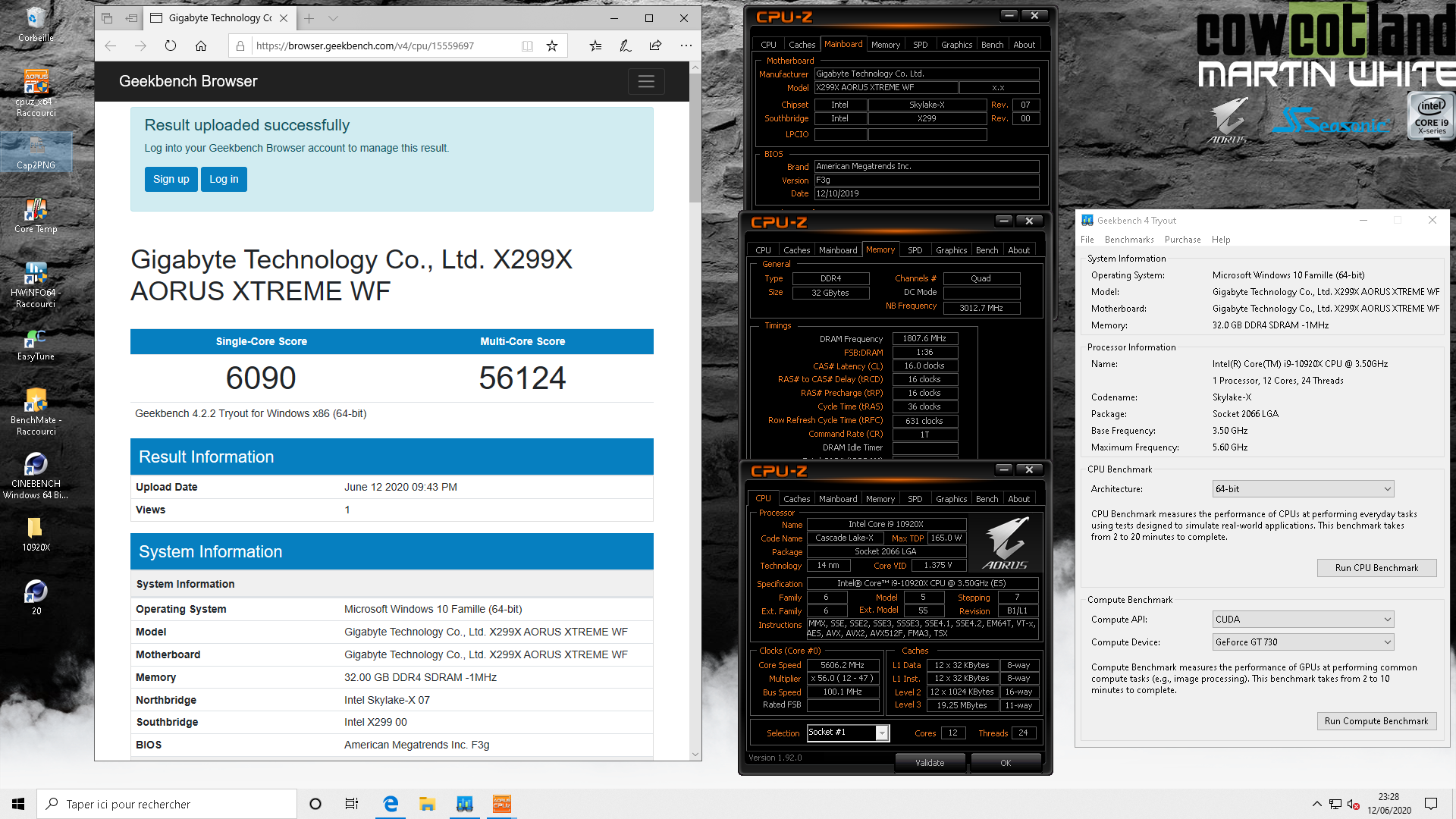Open File menu in Geekbench 4
This screenshot has width=1456, height=819.
coord(1087,240)
